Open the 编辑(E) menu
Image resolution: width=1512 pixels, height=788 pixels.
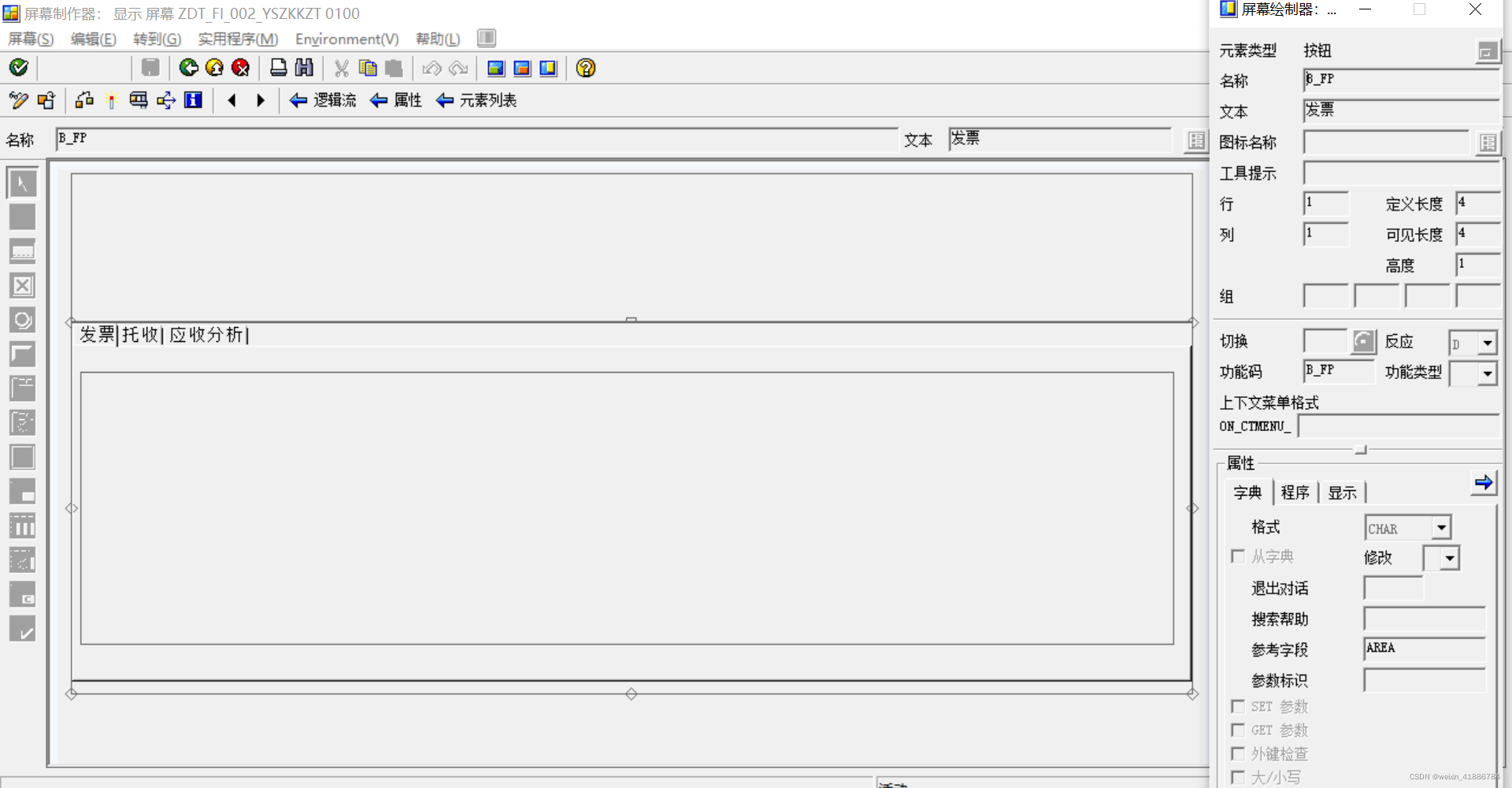[93, 39]
